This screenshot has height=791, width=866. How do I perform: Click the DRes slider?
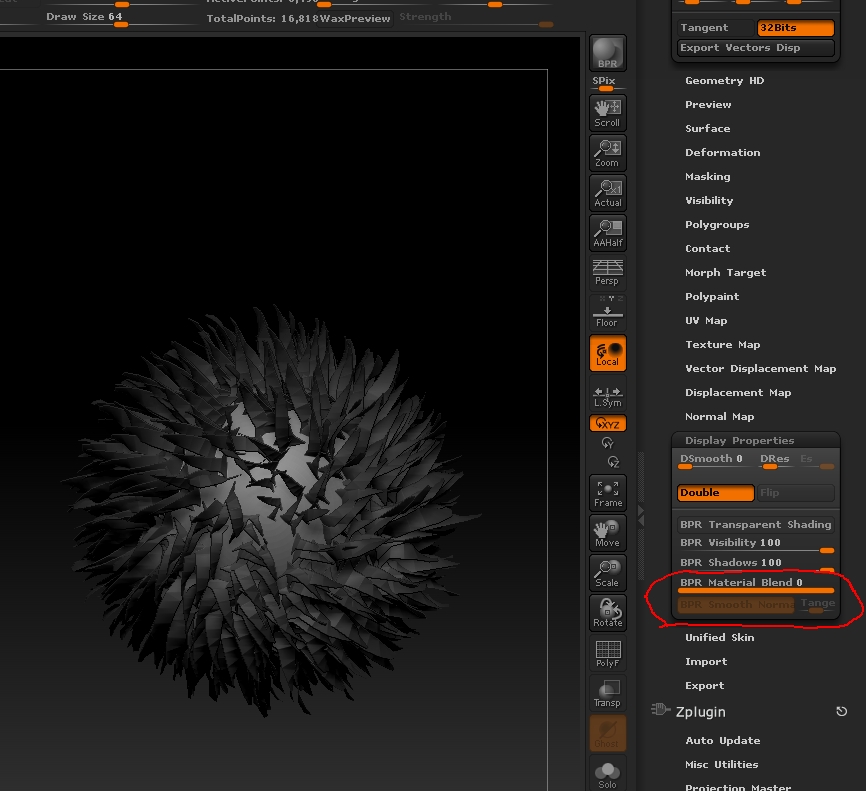(x=776, y=461)
